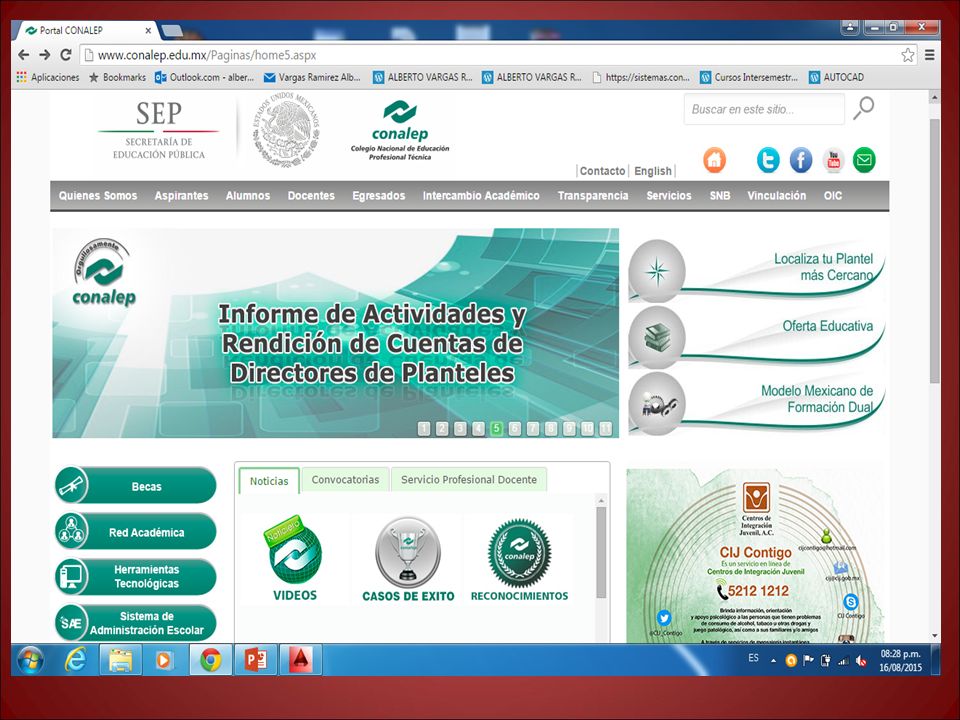
Task: Click the page vertical scrollbar
Action: click(x=934, y=251)
